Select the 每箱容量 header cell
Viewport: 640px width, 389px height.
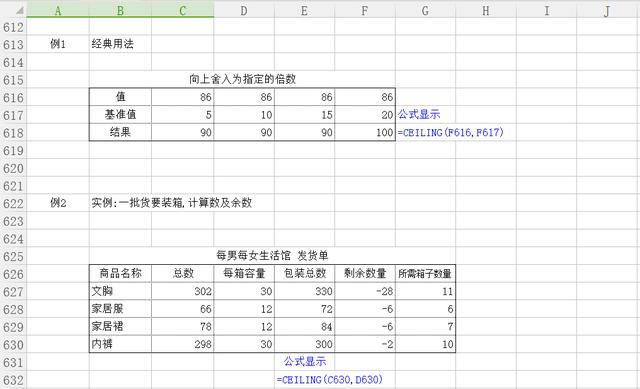pyautogui.click(x=244, y=273)
